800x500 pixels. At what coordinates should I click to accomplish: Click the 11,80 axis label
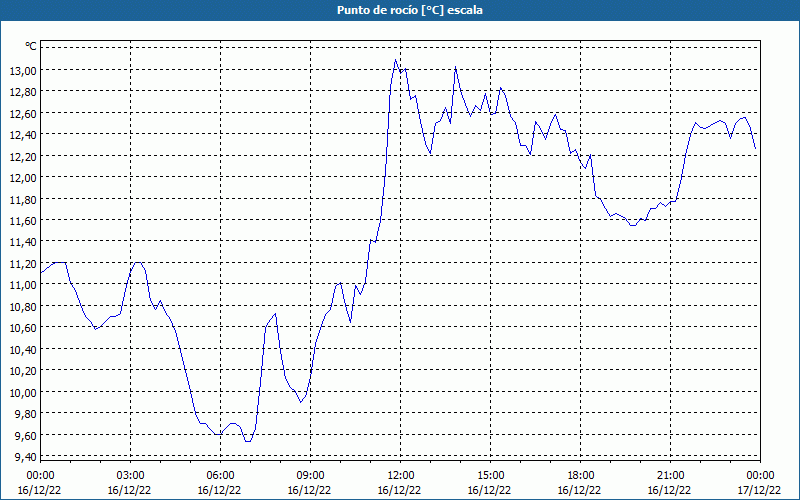(23, 199)
